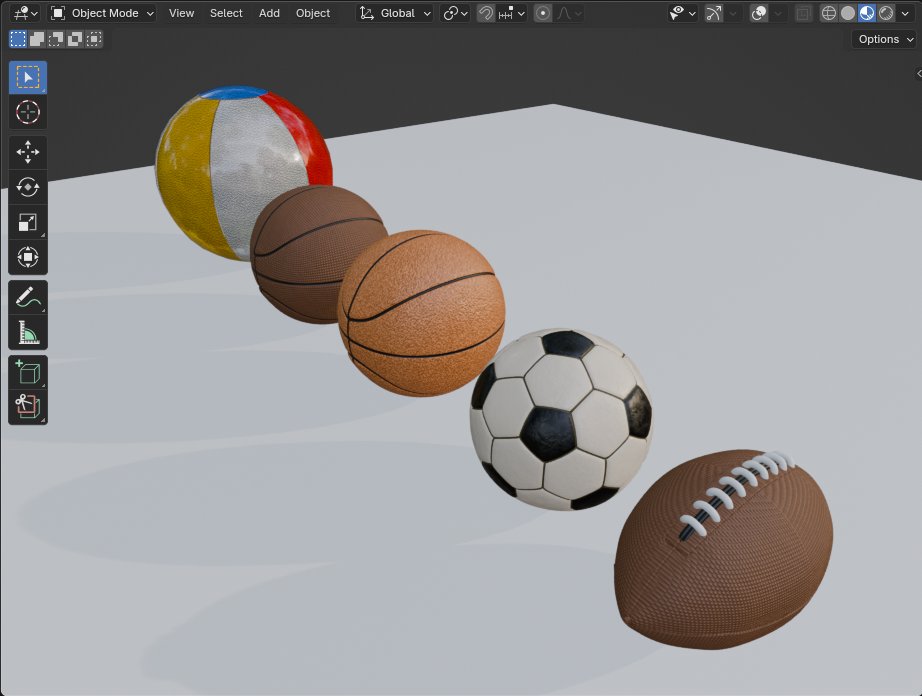Activate the Add Cube tool
Viewport: 922px width, 696px height.
[28, 372]
